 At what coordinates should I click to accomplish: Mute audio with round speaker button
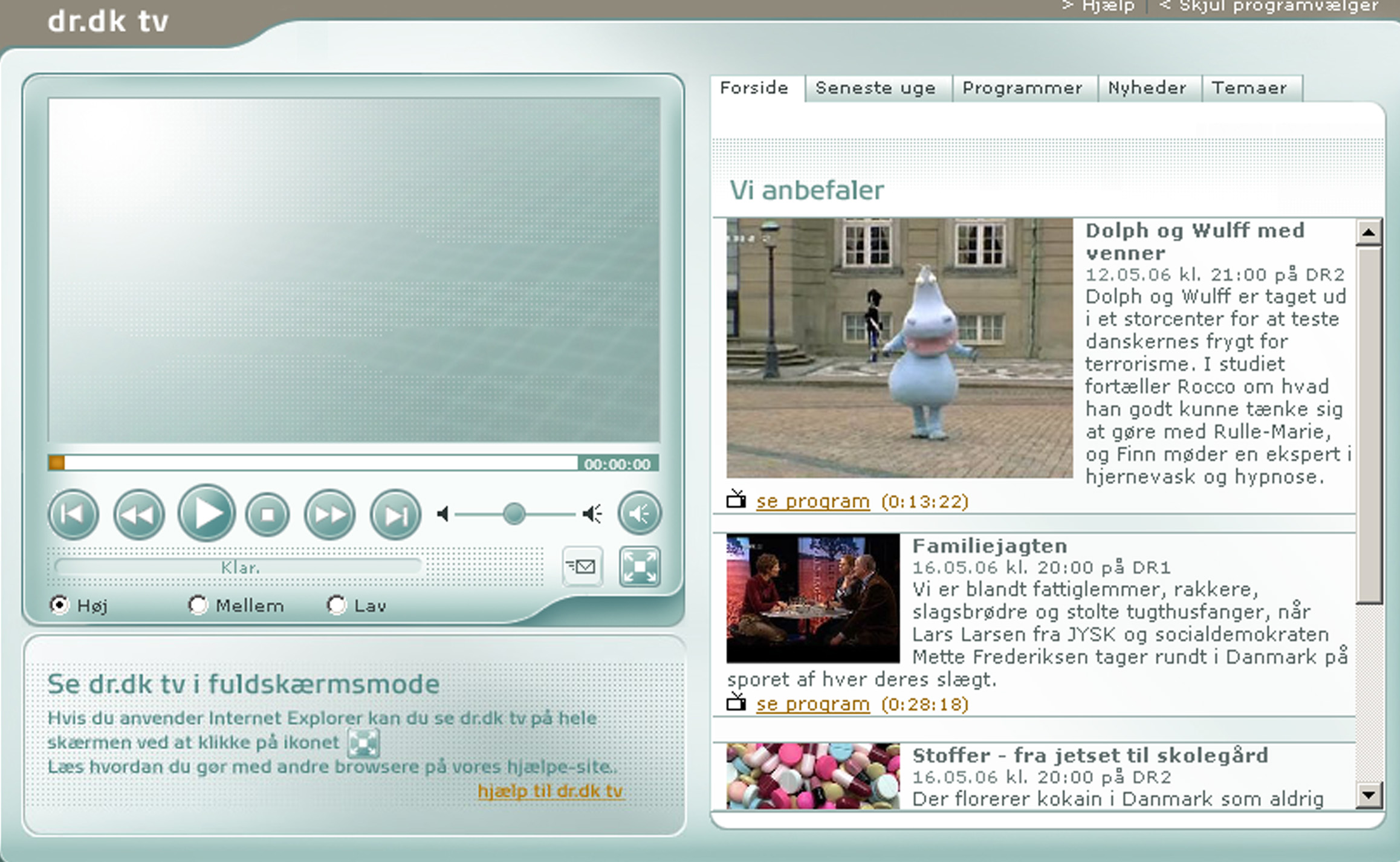click(640, 514)
